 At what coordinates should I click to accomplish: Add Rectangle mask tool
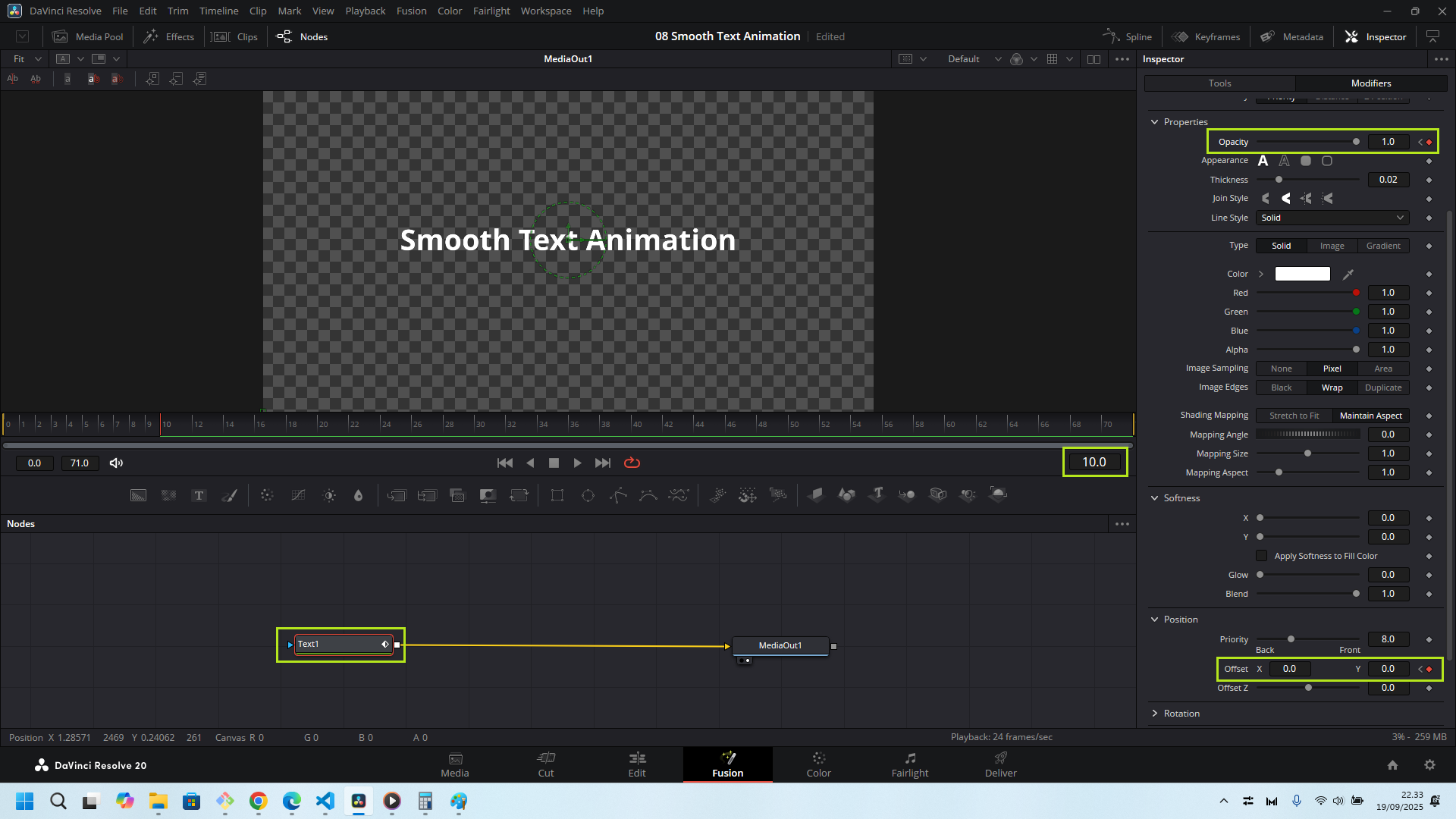[557, 495]
